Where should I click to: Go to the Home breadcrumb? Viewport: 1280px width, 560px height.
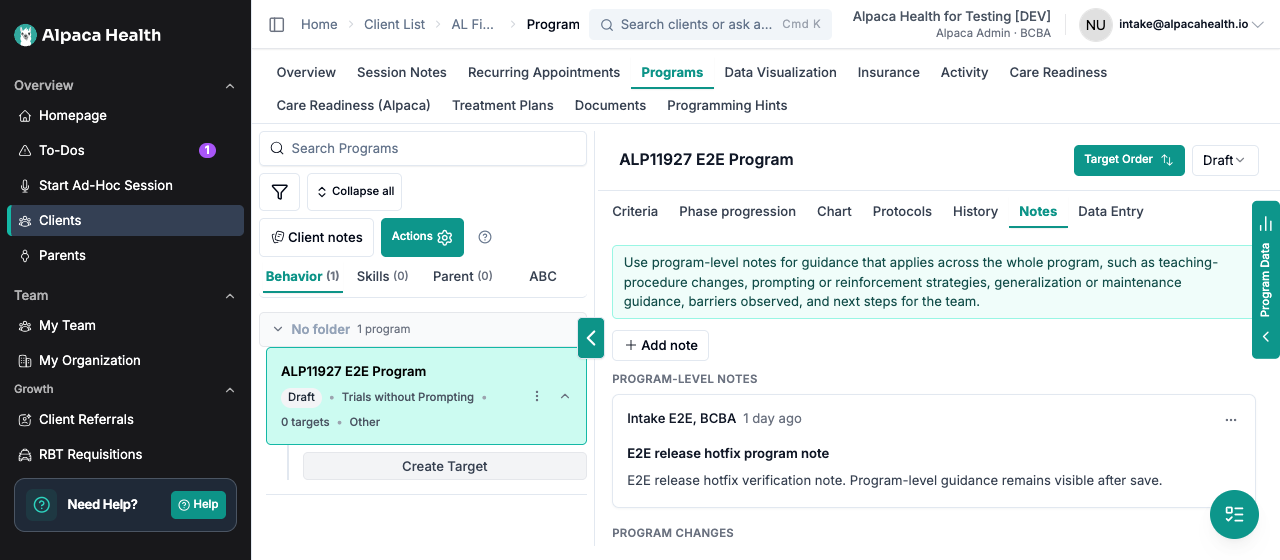pos(319,25)
